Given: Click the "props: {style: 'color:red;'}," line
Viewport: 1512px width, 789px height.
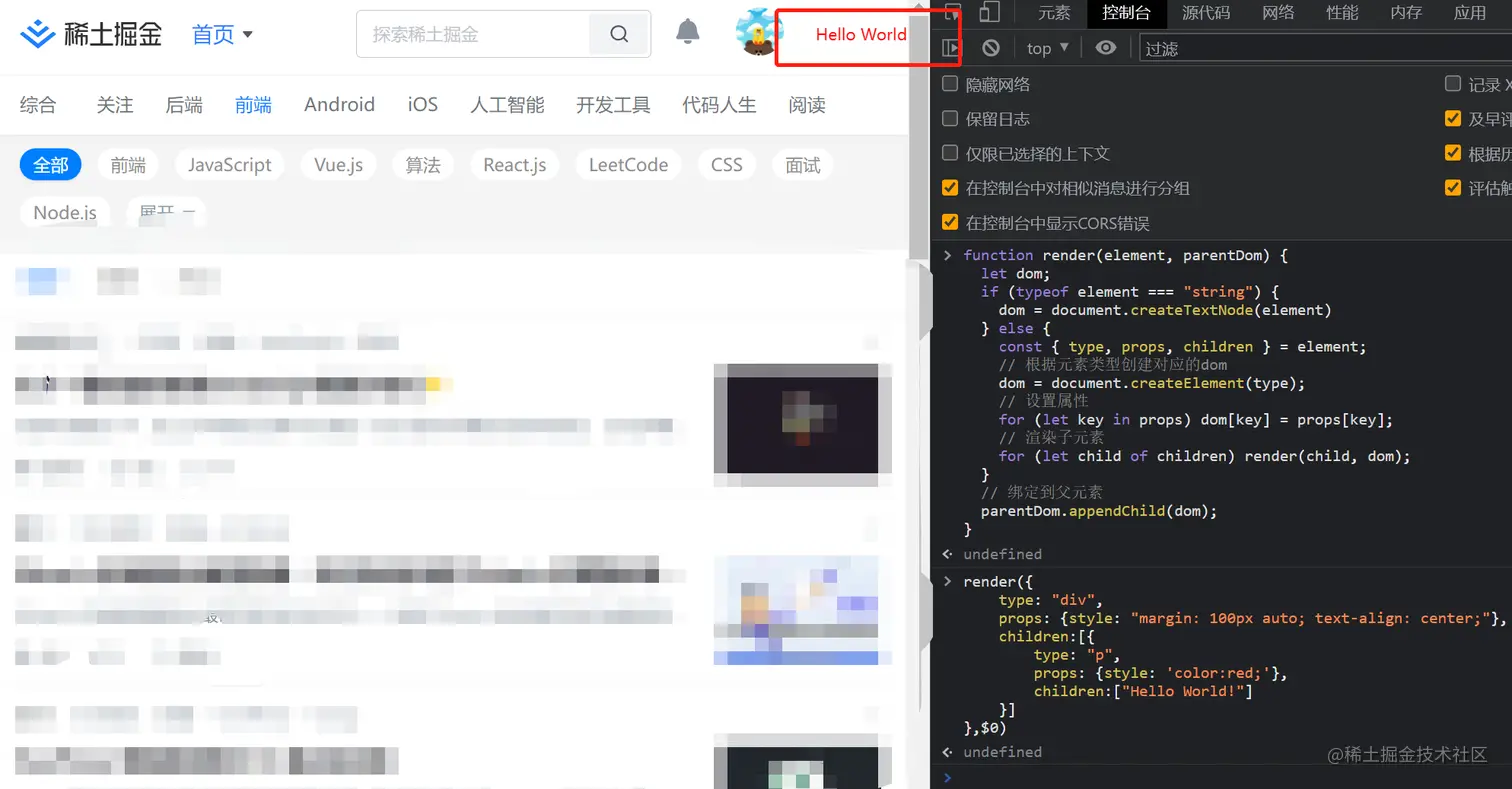Looking at the screenshot, I should pos(1160,673).
